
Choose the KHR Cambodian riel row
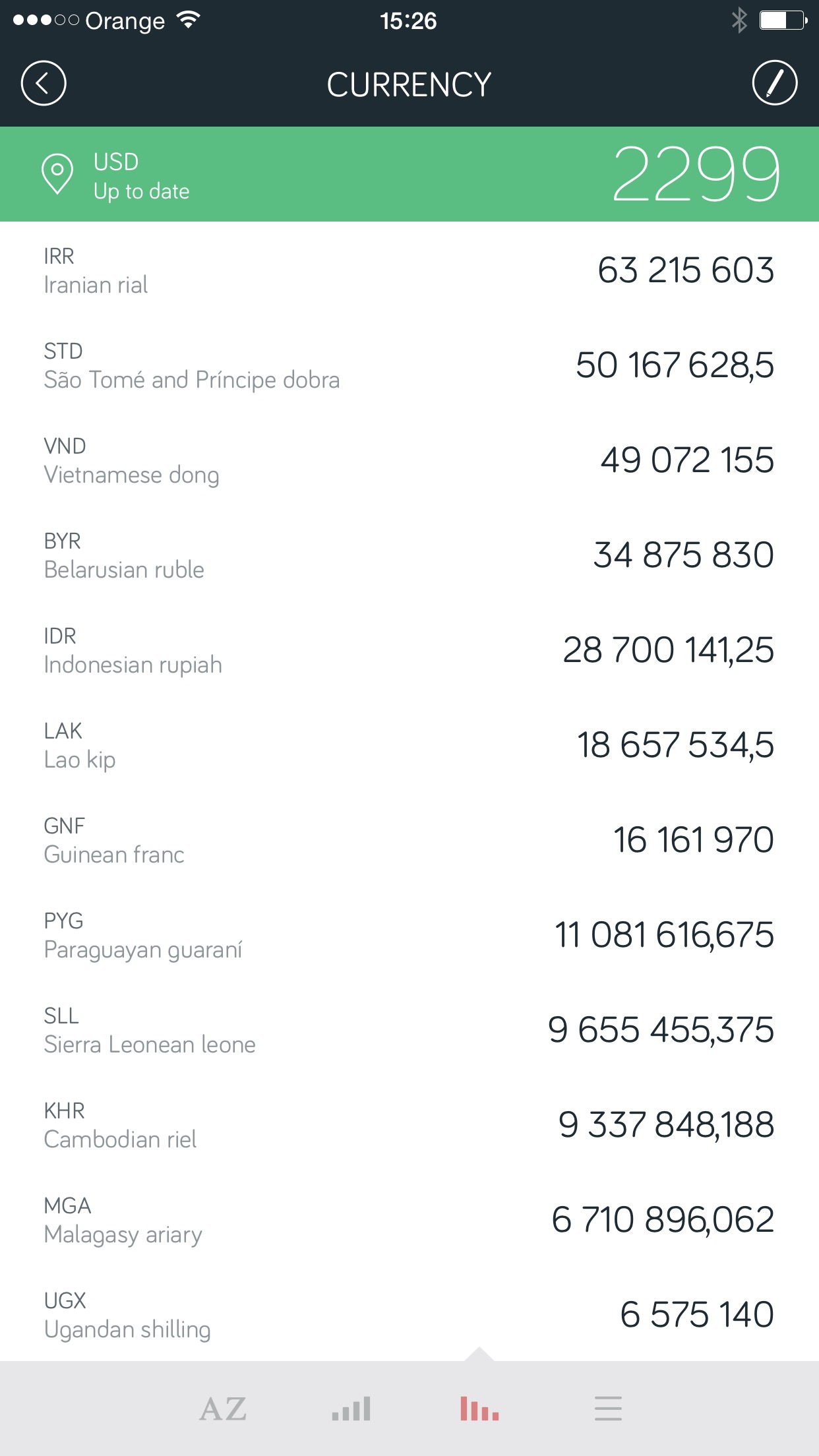[x=409, y=1125]
